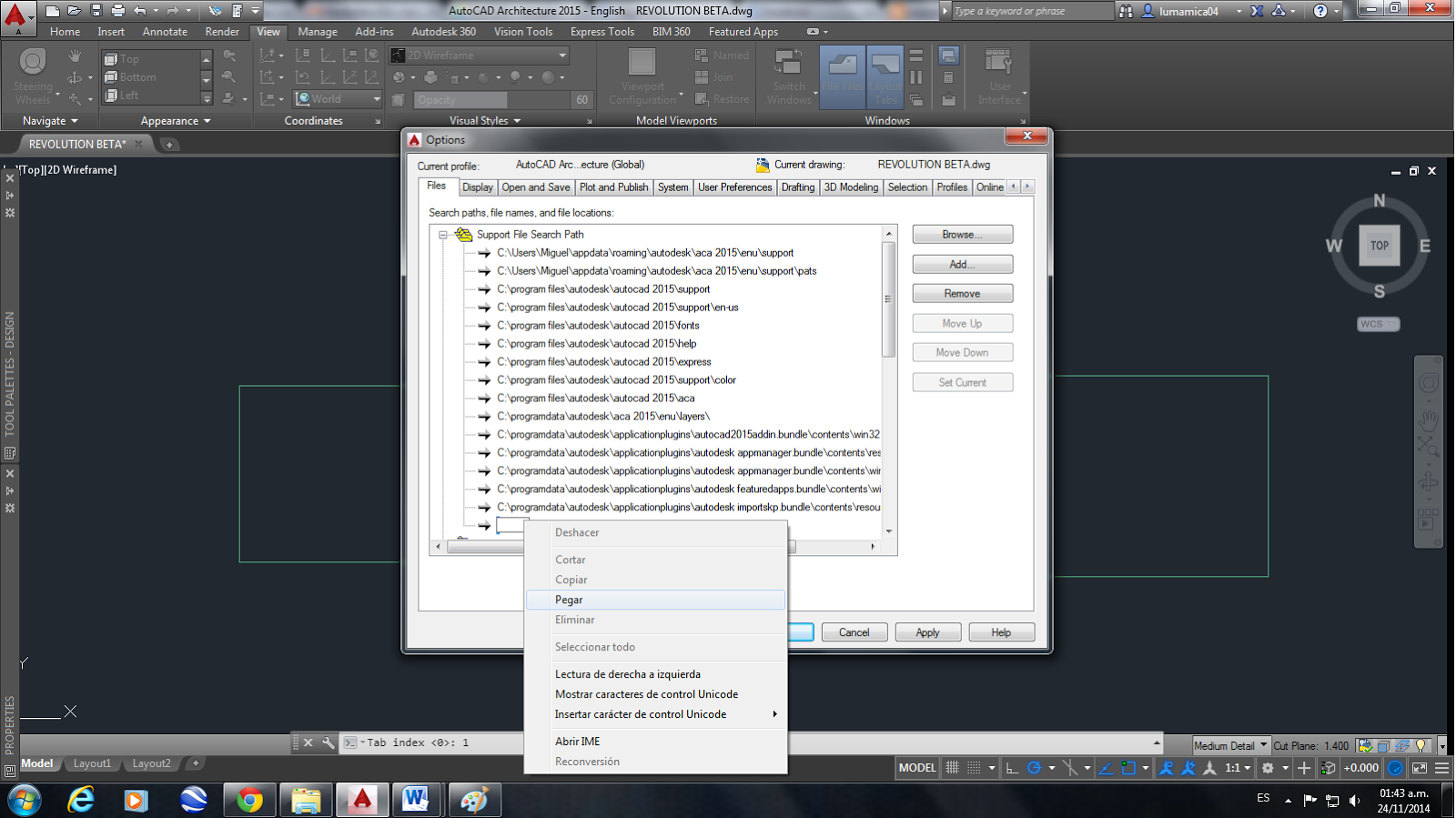Click the Cancel button in Options
This screenshot has width=1456, height=818.
pyautogui.click(x=854, y=632)
